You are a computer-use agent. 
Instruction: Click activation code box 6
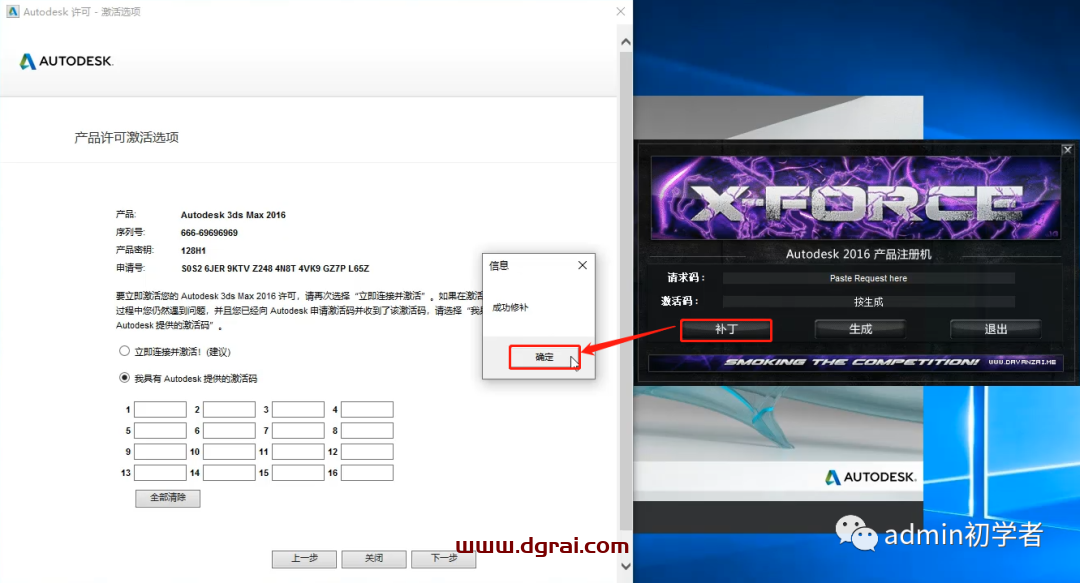(x=229, y=431)
